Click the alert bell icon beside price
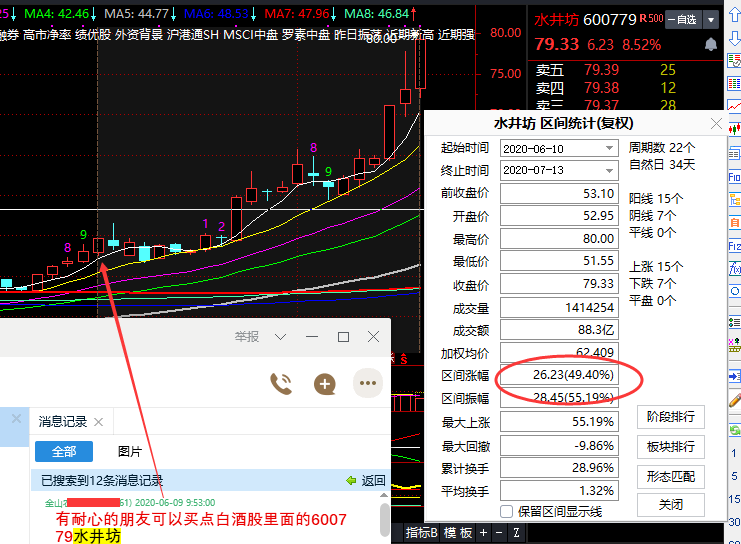 coord(710,44)
